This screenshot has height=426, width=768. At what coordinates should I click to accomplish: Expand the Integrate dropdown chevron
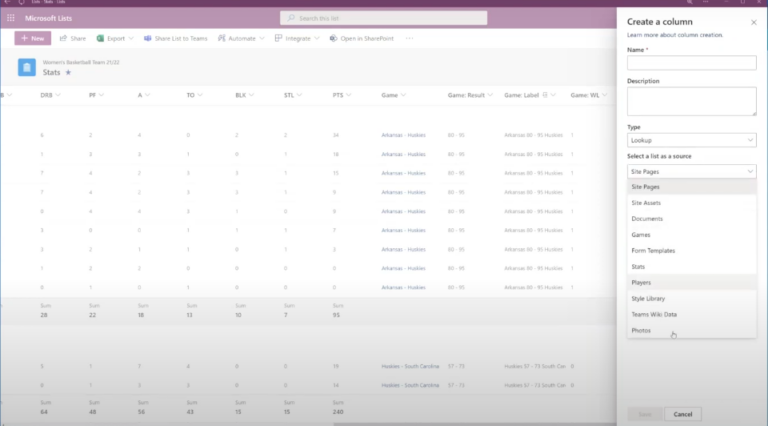pyautogui.click(x=317, y=38)
